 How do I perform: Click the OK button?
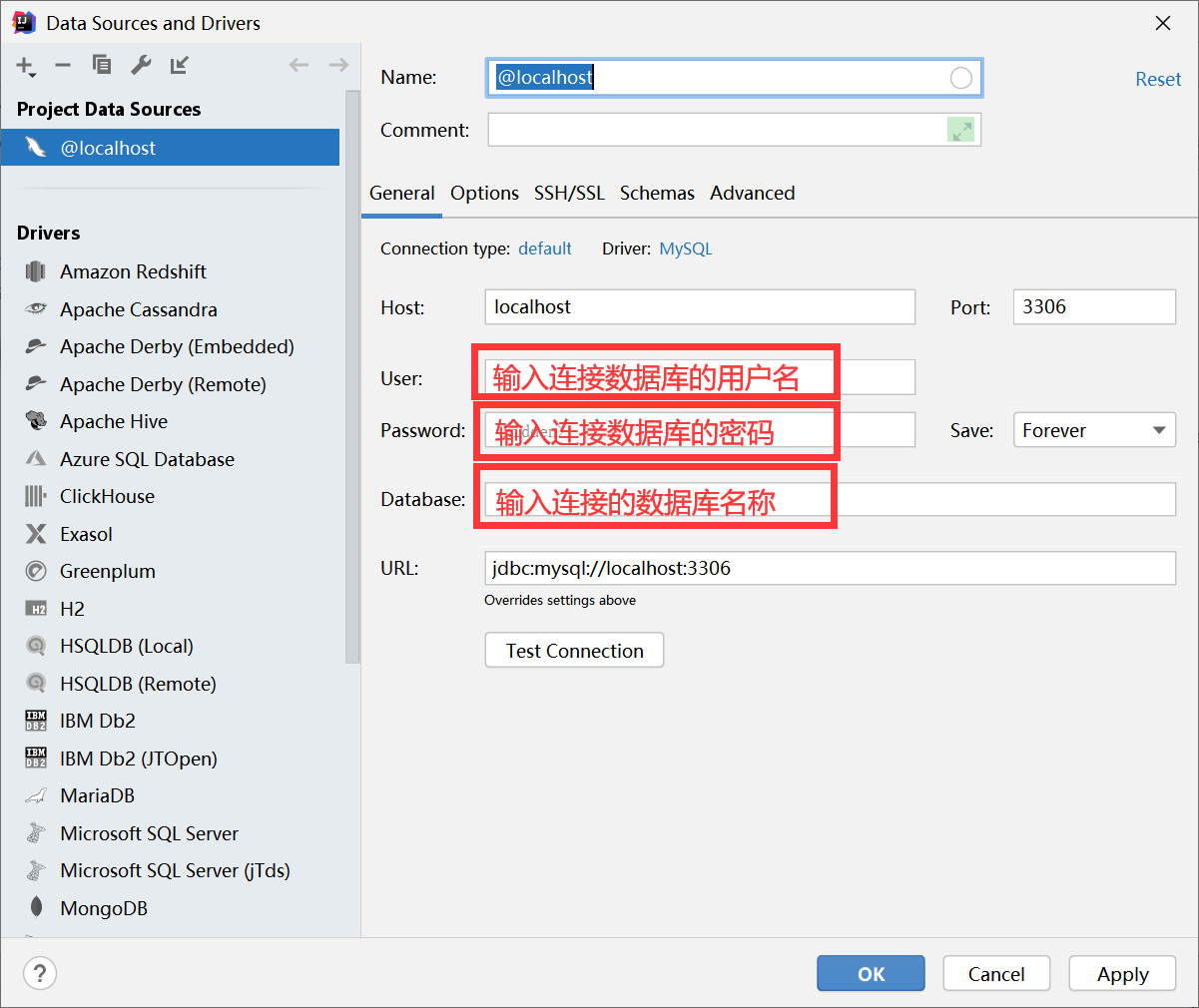click(x=871, y=974)
